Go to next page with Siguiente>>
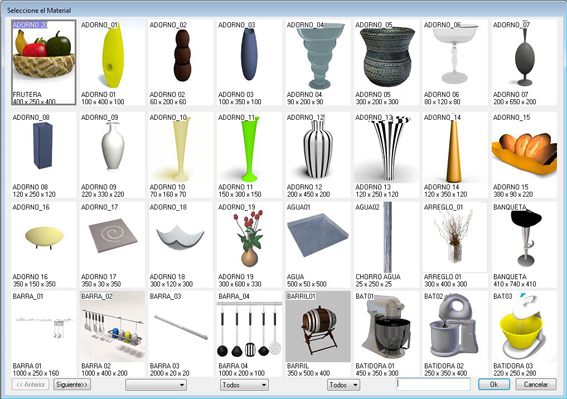The image size is (567, 399). pyautogui.click(x=72, y=385)
